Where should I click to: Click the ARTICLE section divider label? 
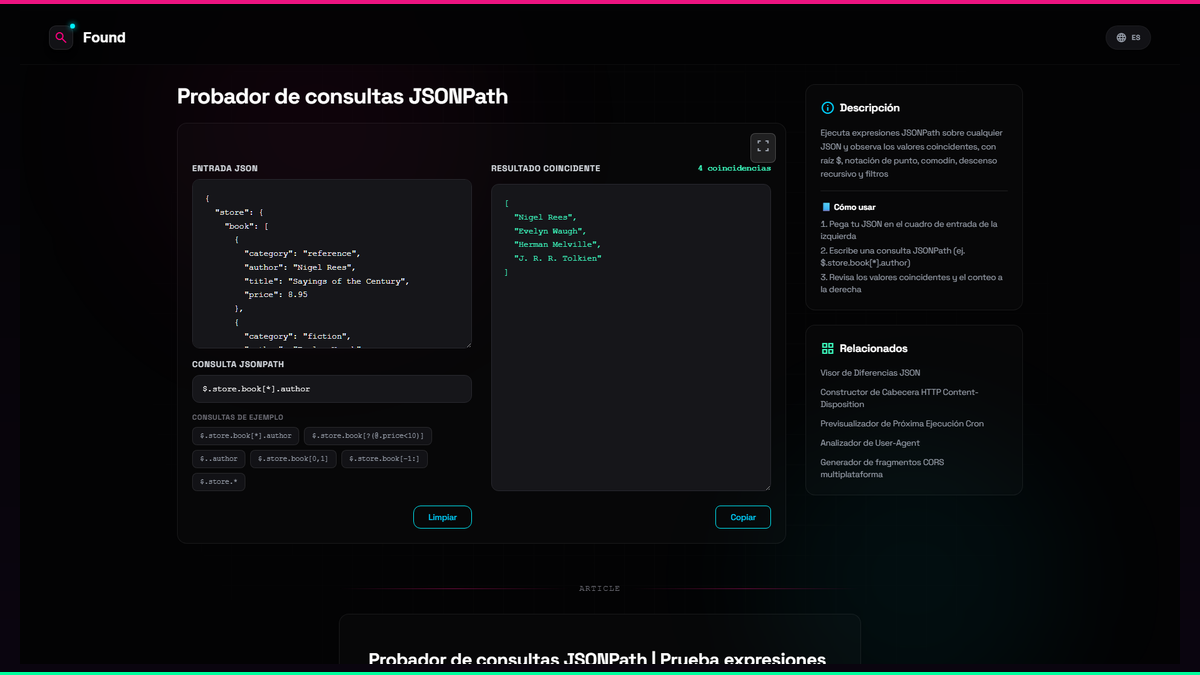600,588
